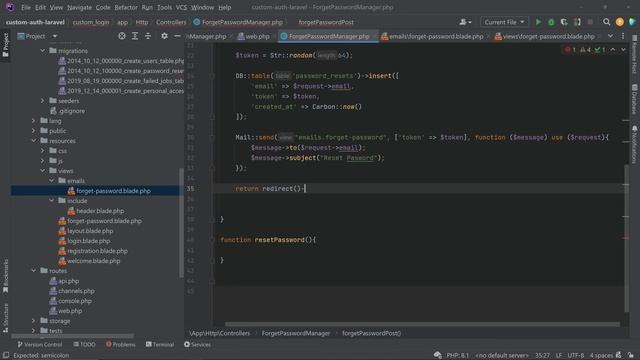Toggle the Project side tool button
Image resolution: width=640 pixels, height=360 pixels.
point(5,46)
